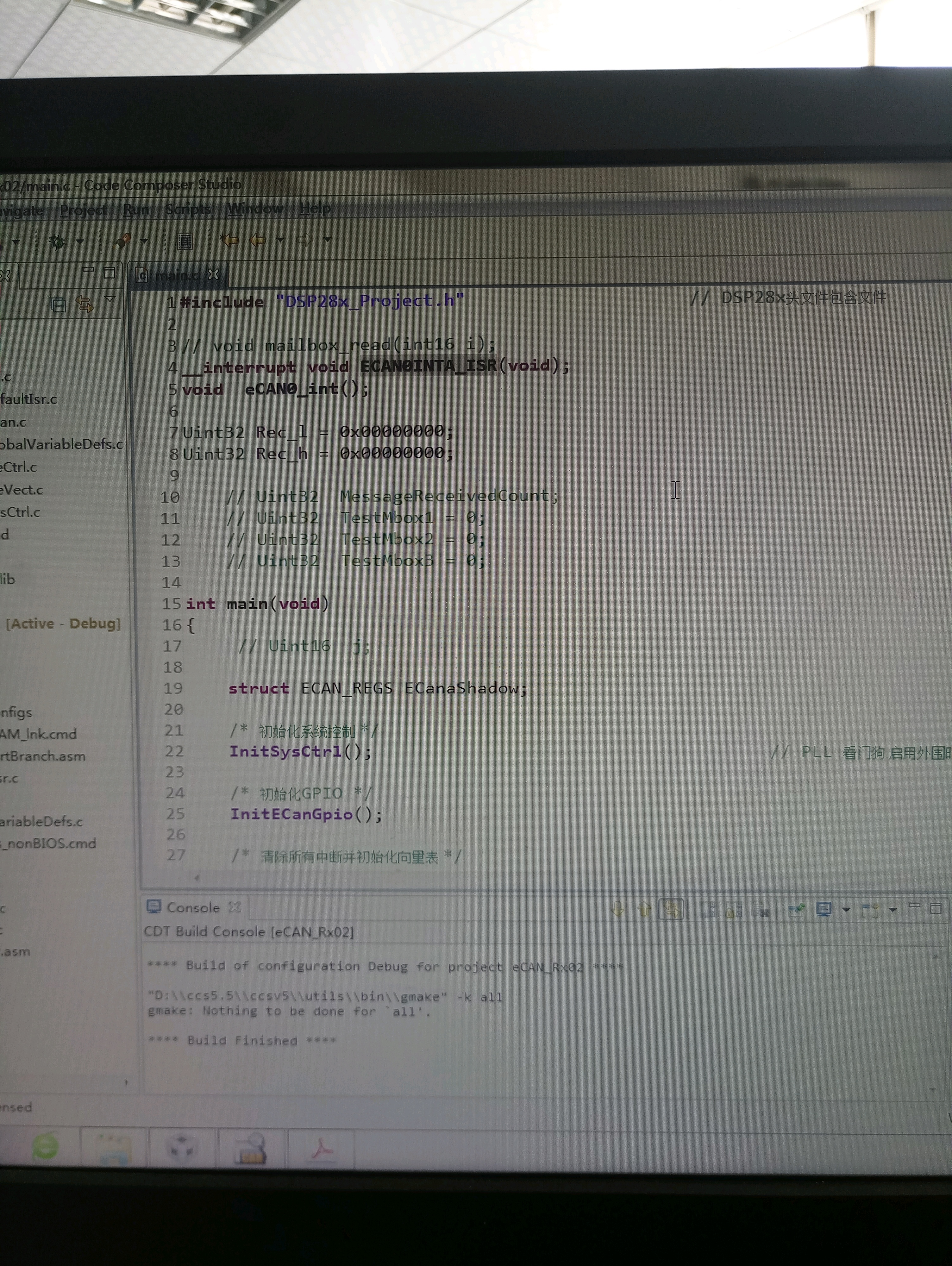
Task: Click the console Previous Error up arrow
Action: point(644,909)
